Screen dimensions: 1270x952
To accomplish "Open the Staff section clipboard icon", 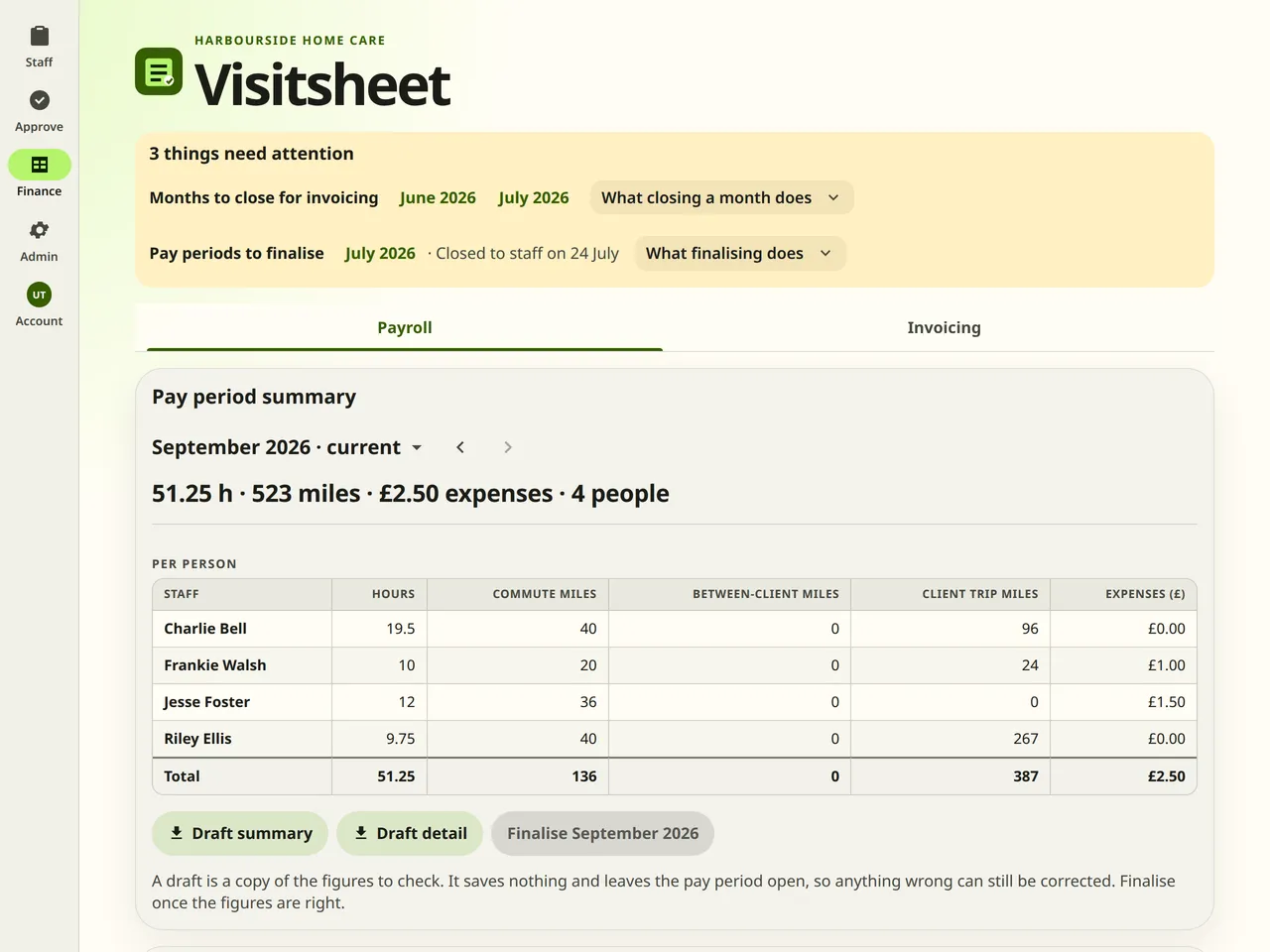I will [x=40, y=37].
